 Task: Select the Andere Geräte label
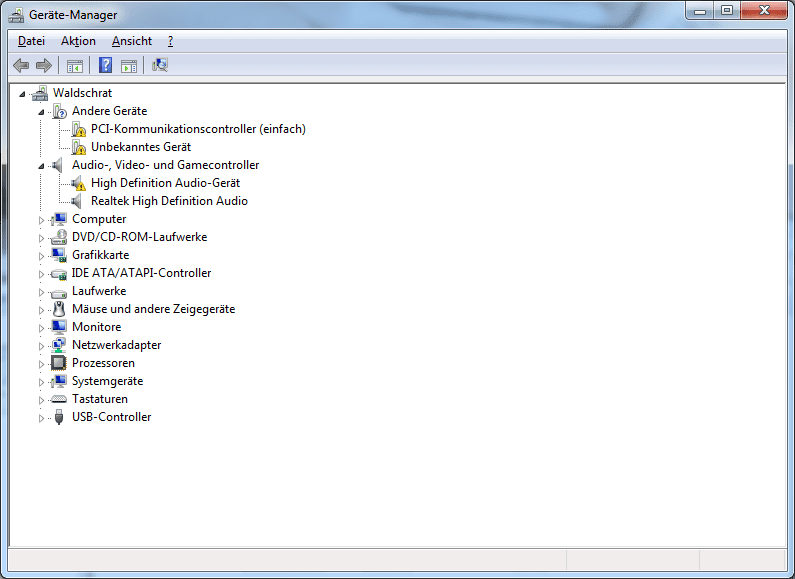[x=110, y=111]
